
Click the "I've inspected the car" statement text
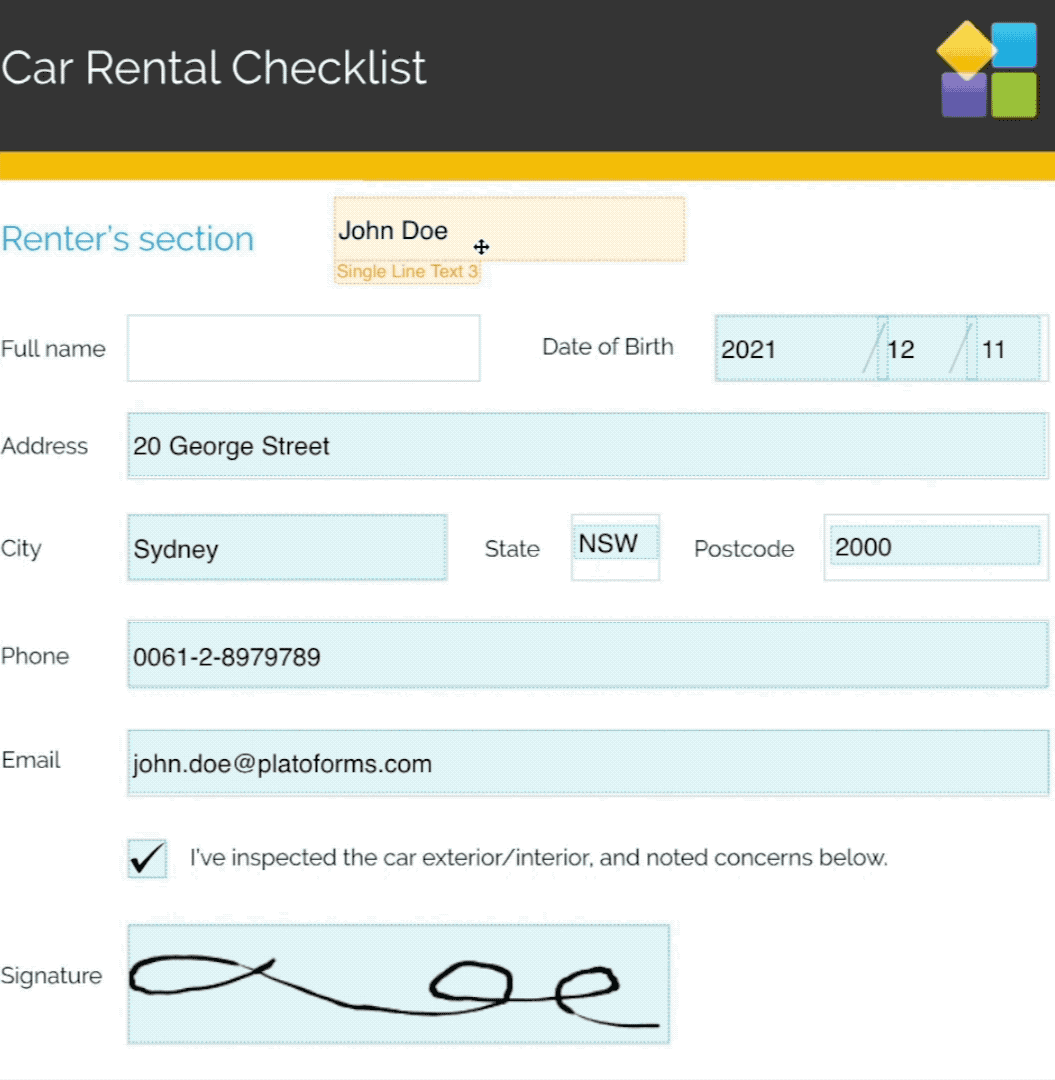pyautogui.click(x=538, y=858)
